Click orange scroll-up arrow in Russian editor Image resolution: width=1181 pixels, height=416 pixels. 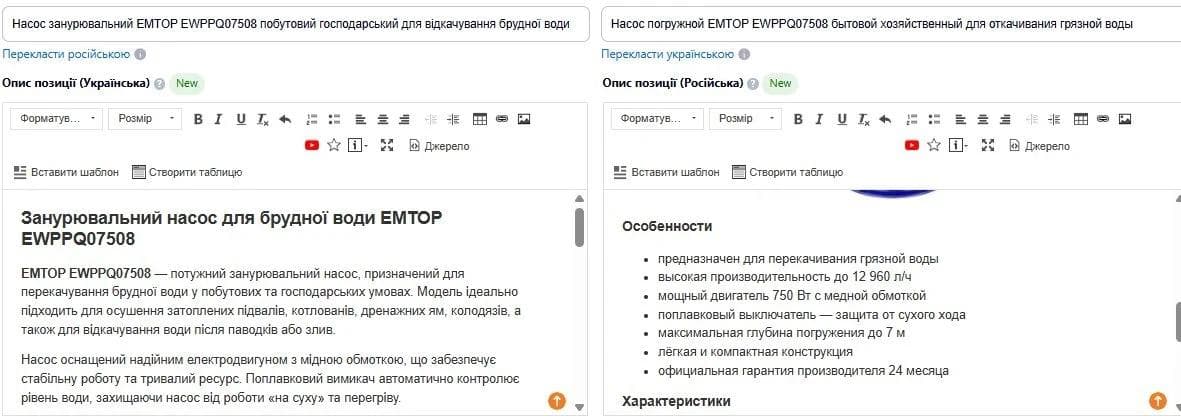click(x=1157, y=400)
